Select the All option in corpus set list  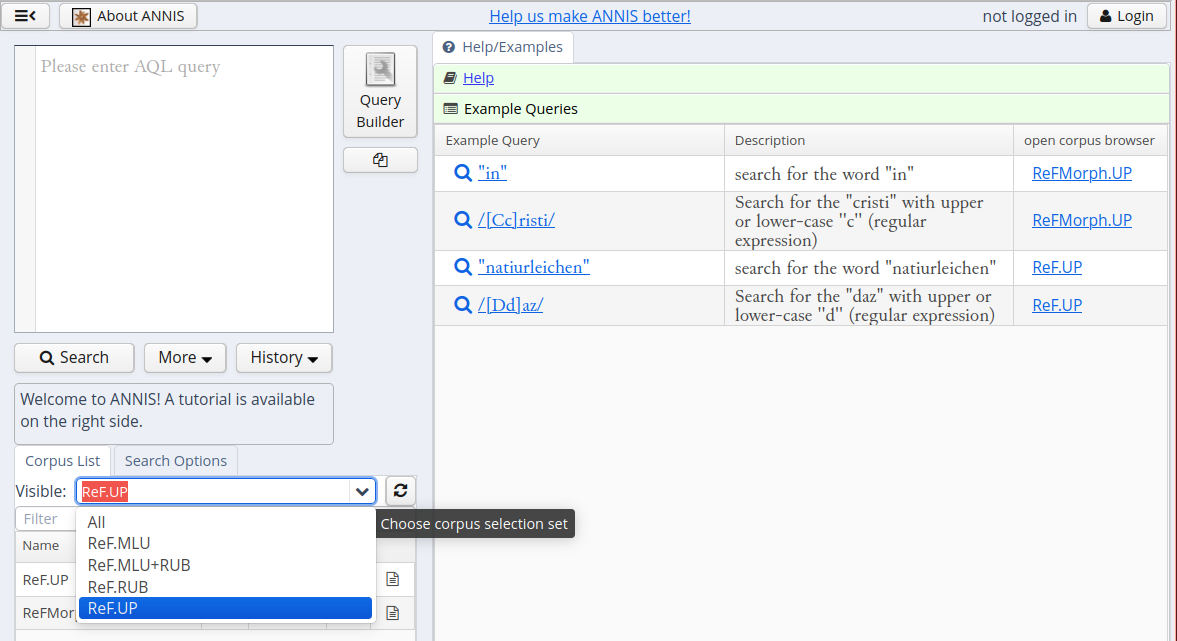coord(96,522)
